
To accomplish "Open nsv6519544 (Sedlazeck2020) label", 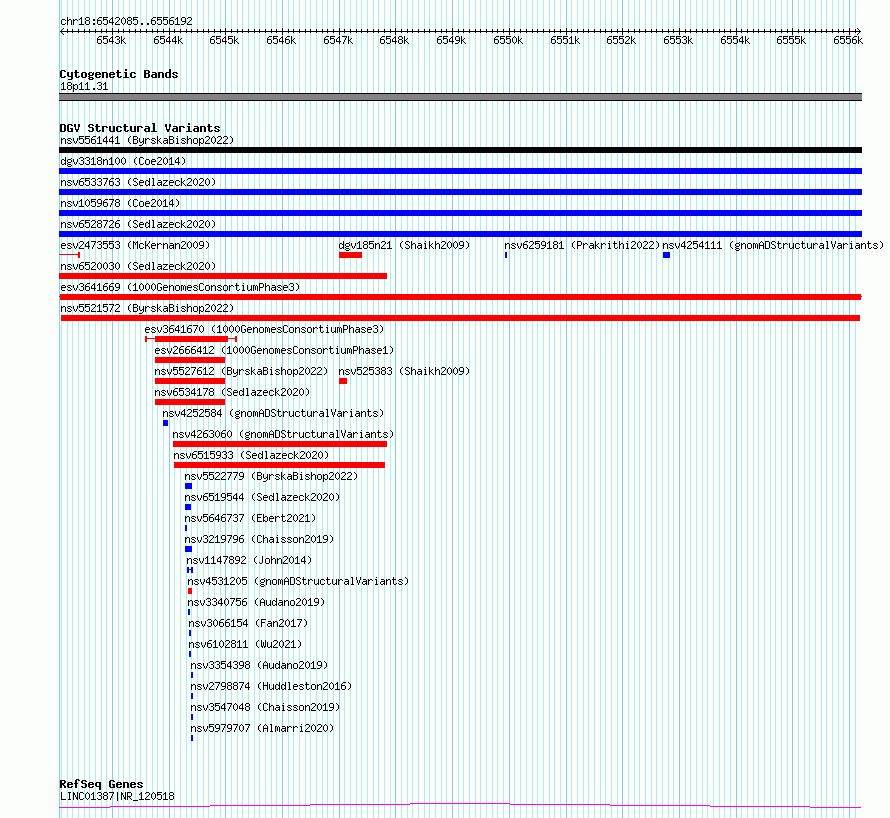I will (x=262, y=497).
